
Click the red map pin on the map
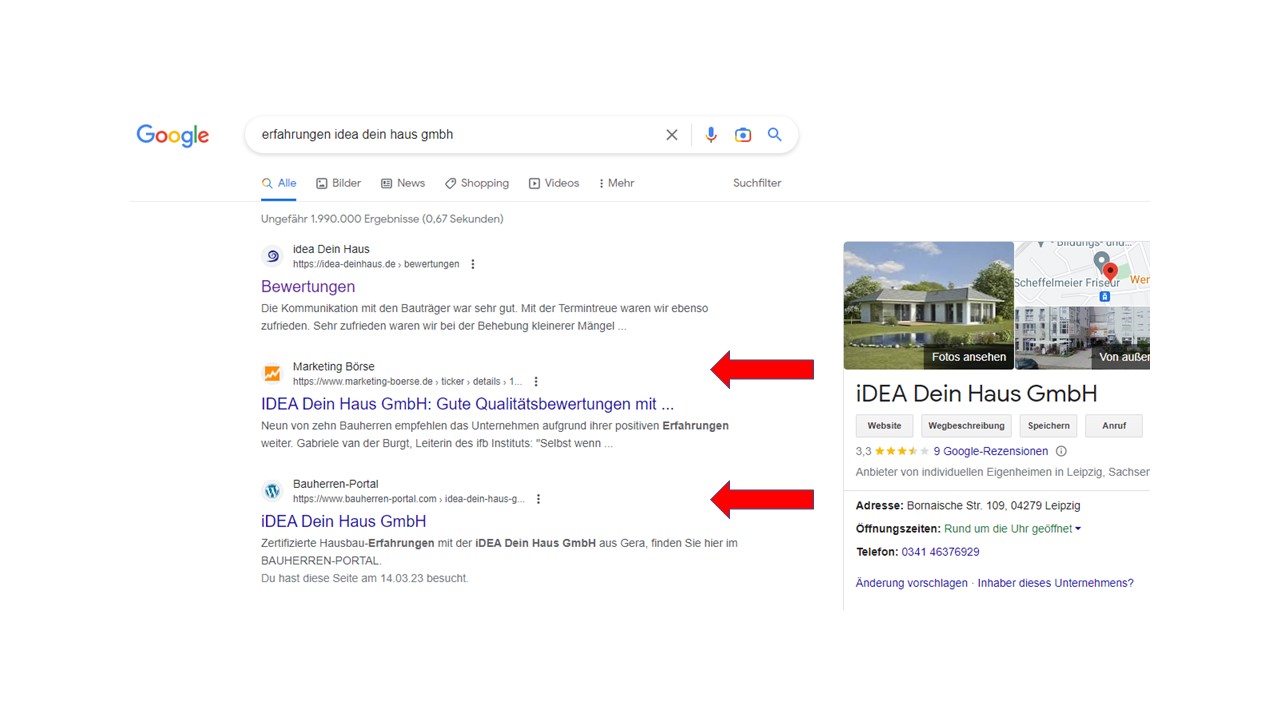pos(1110,273)
